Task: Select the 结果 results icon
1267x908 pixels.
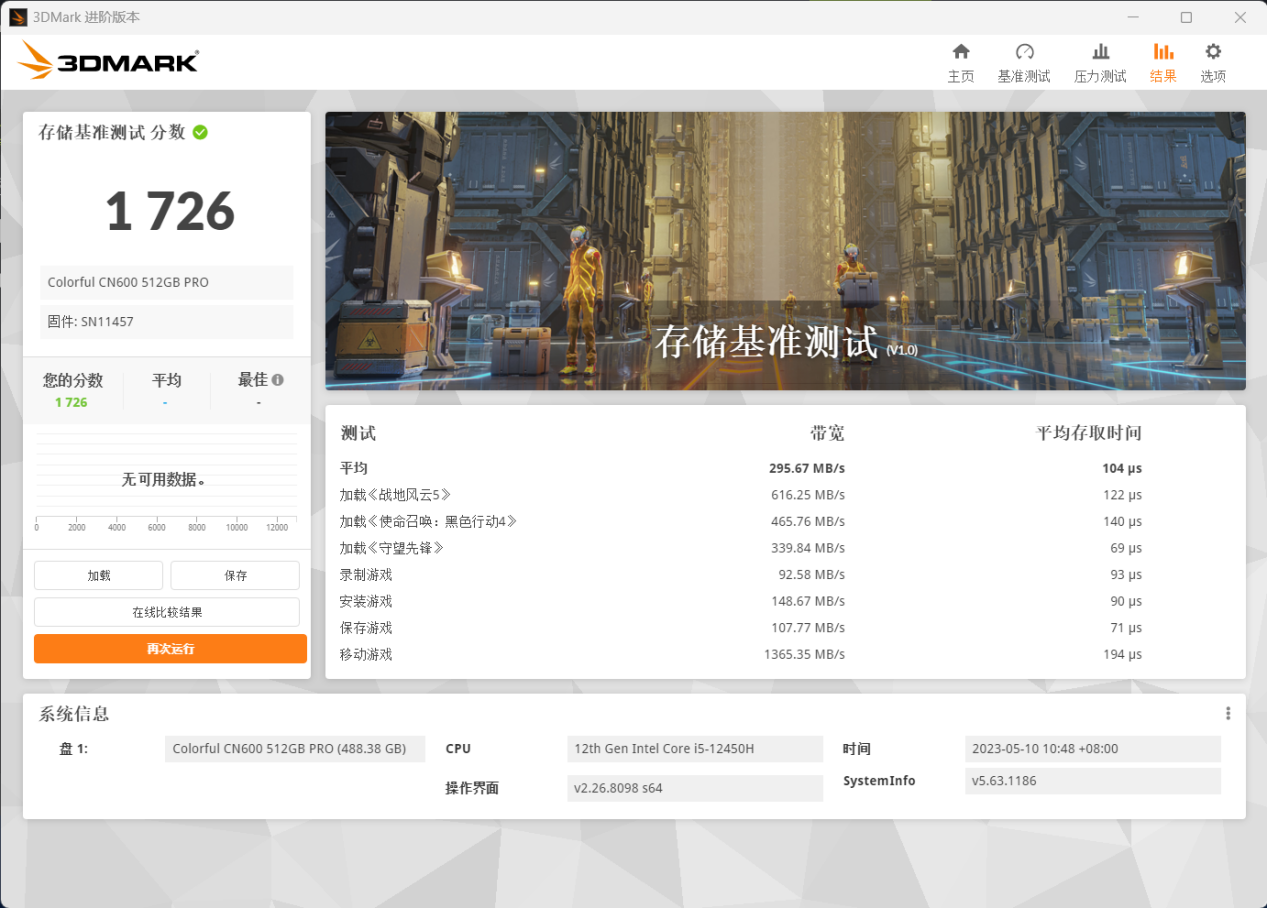Action: [1163, 51]
